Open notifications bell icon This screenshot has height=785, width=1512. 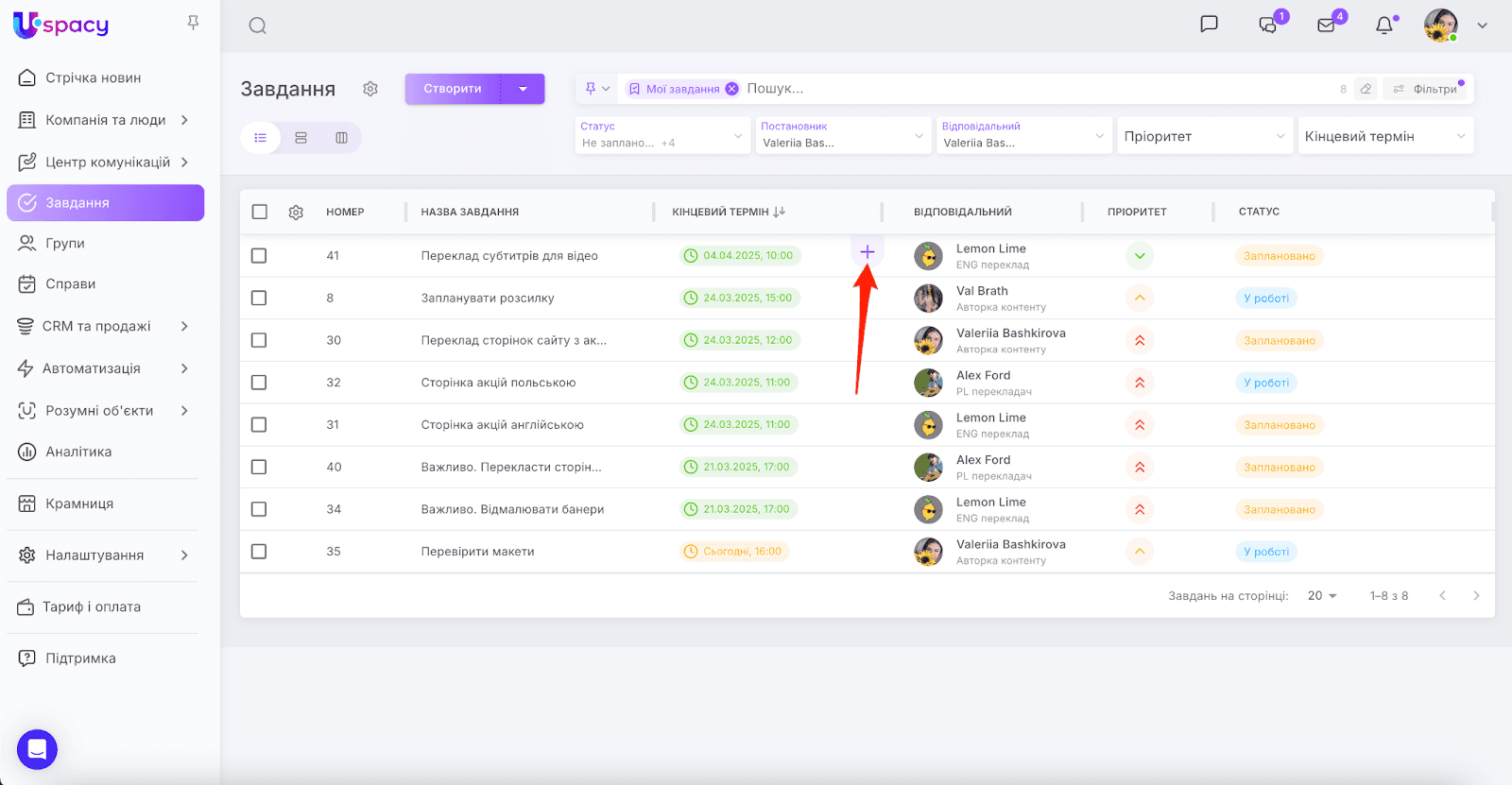1383,26
